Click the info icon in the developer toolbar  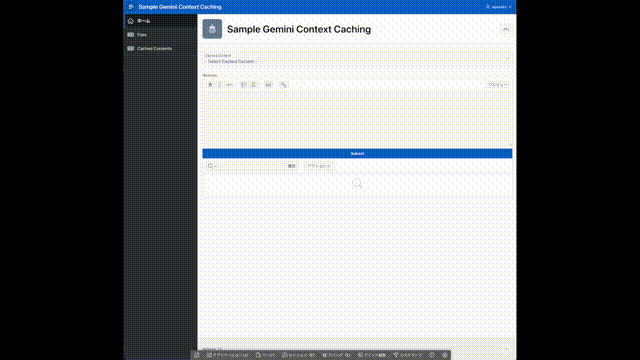click(432, 355)
